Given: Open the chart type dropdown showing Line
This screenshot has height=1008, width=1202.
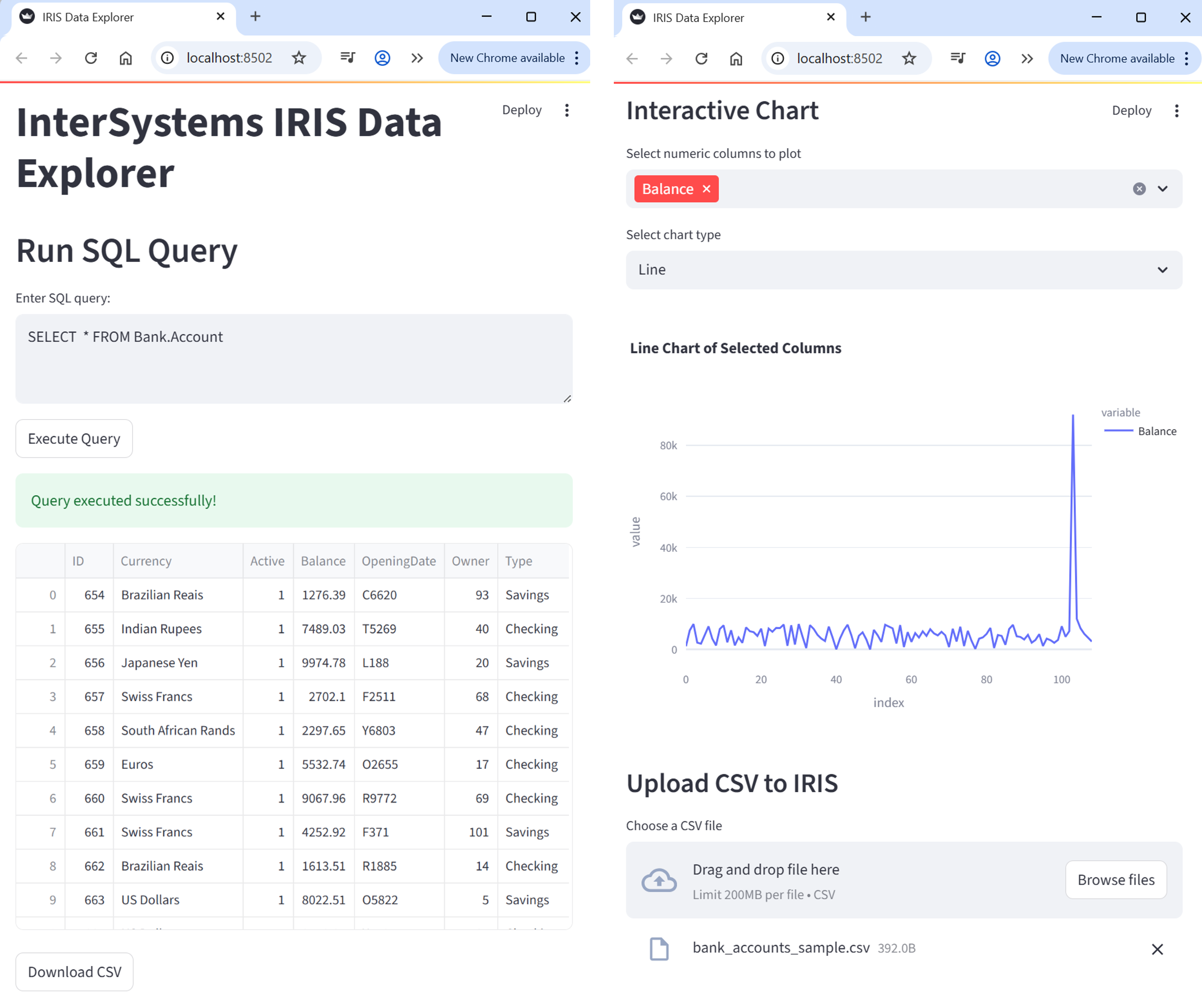Looking at the screenshot, I should [x=903, y=270].
